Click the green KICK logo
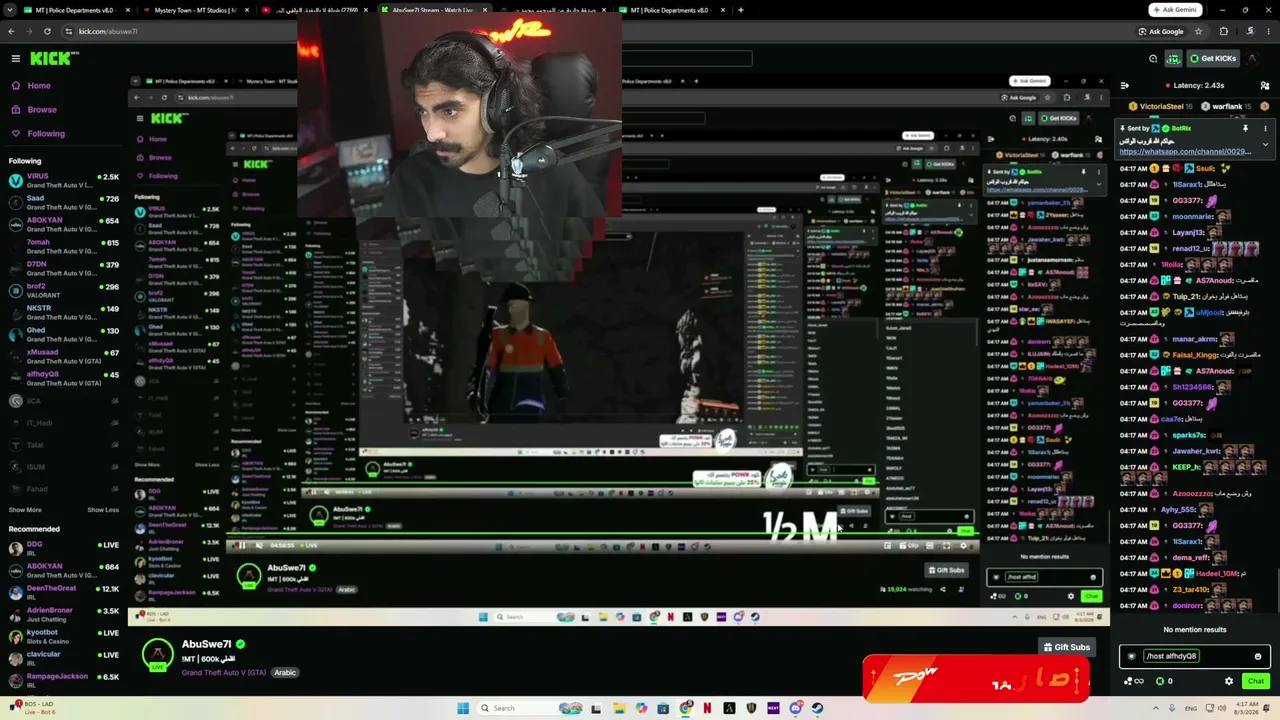 tap(50, 58)
